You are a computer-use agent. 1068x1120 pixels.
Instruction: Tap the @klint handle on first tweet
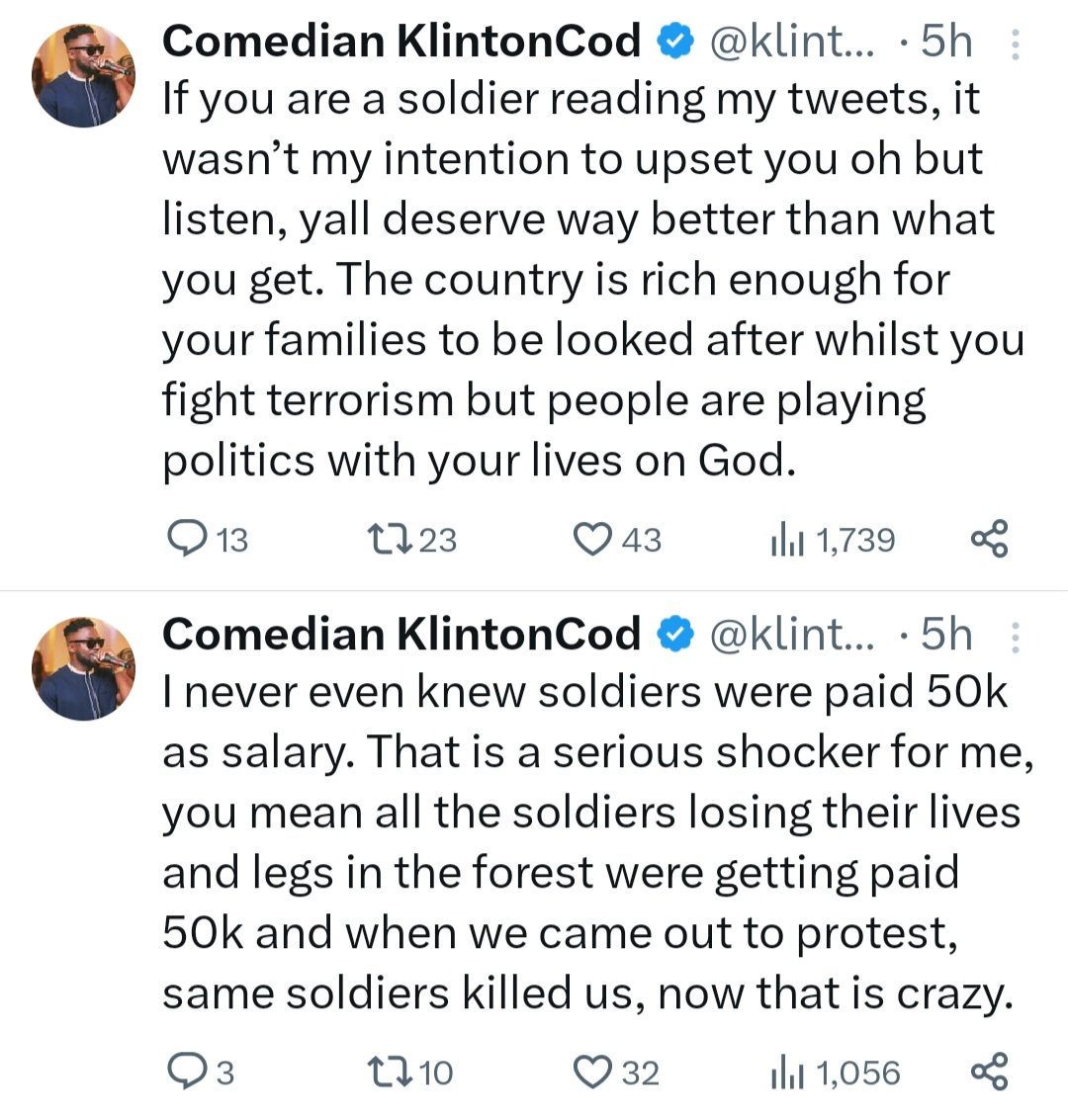click(x=792, y=43)
